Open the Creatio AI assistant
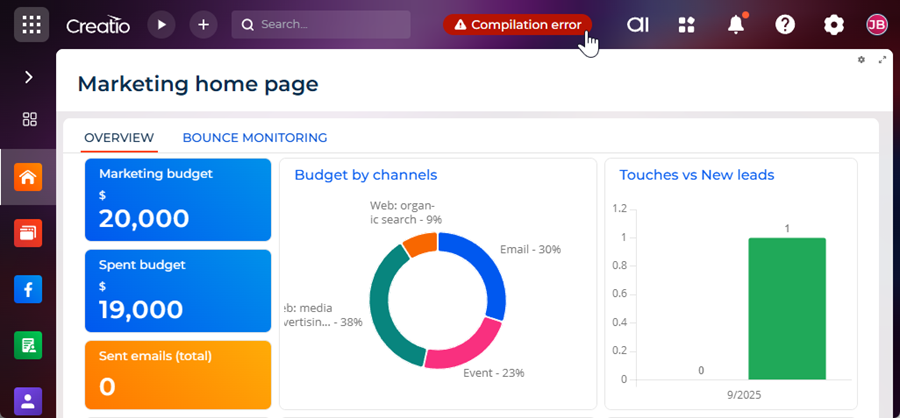The height and width of the screenshot is (418, 900). 638,25
